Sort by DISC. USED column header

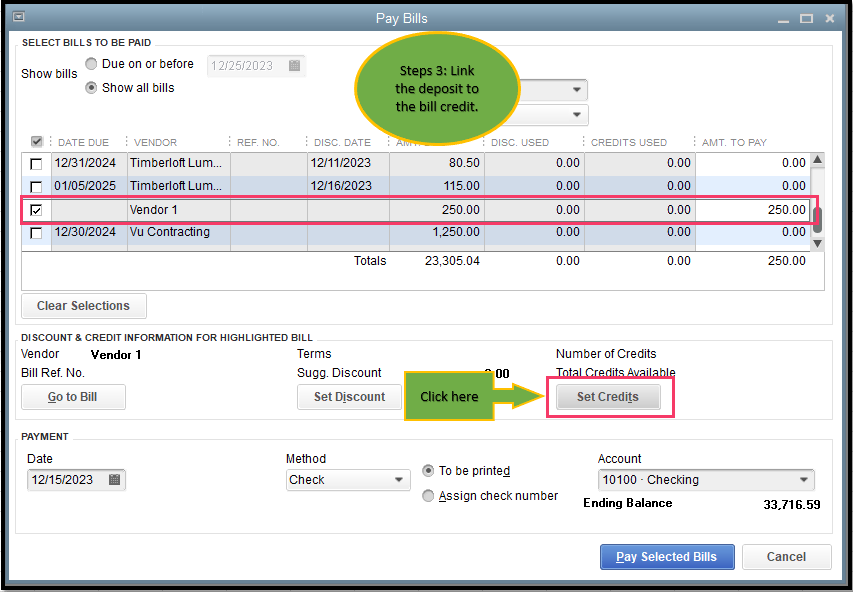pos(520,143)
